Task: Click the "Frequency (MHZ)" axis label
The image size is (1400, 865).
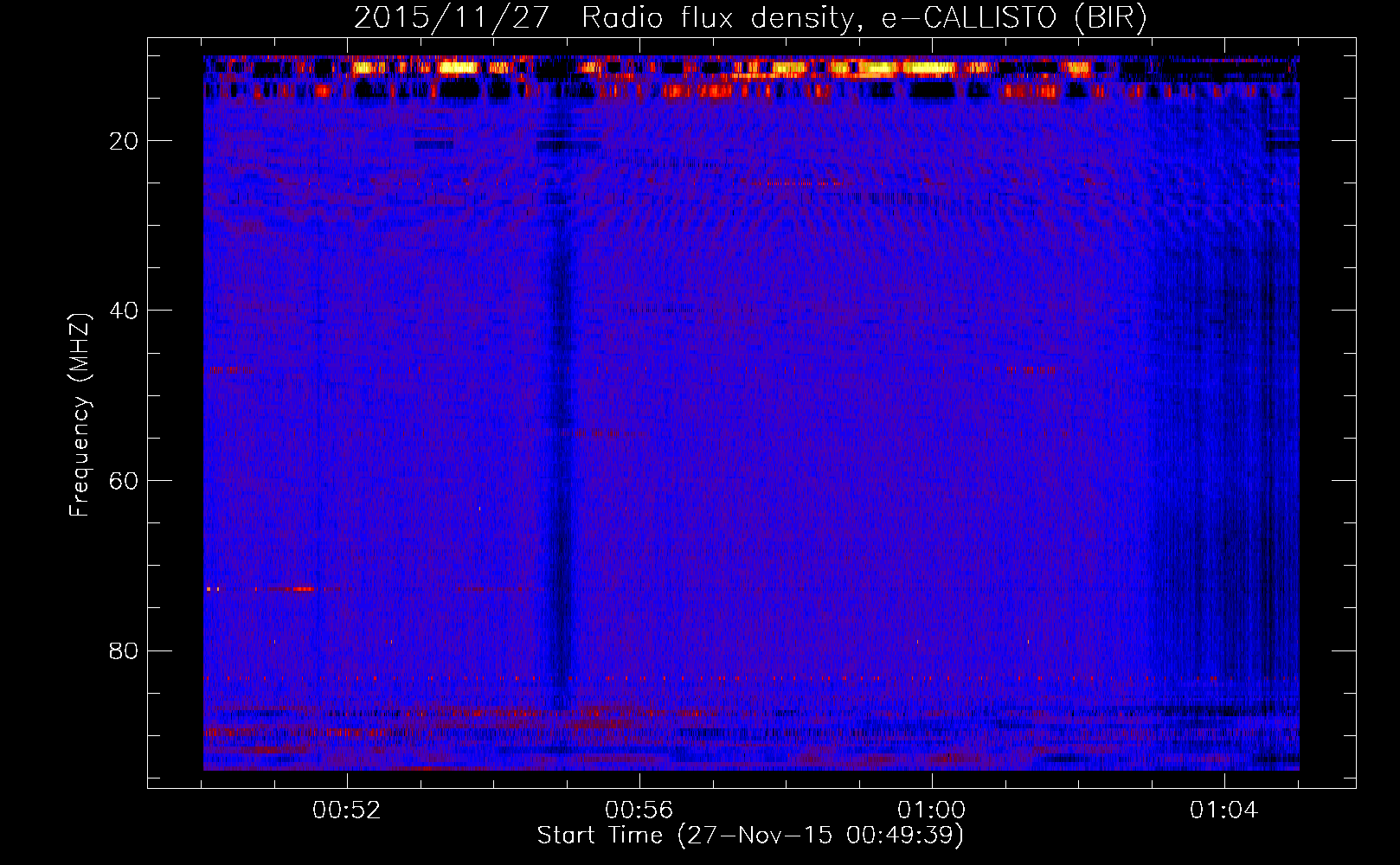Action: pyautogui.click(x=80, y=415)
